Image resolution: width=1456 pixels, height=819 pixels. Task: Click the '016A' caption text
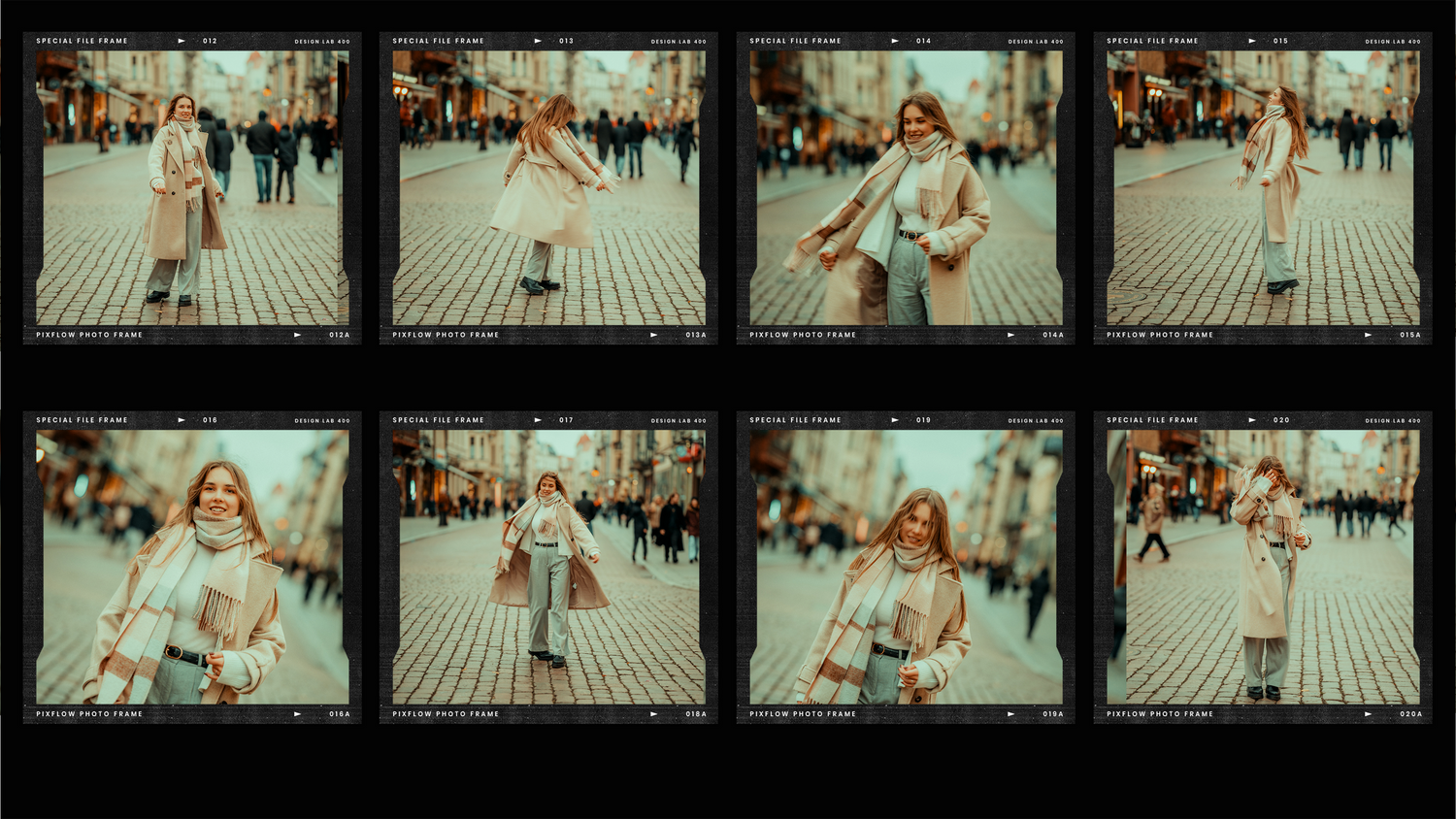(x=340, y=714)
